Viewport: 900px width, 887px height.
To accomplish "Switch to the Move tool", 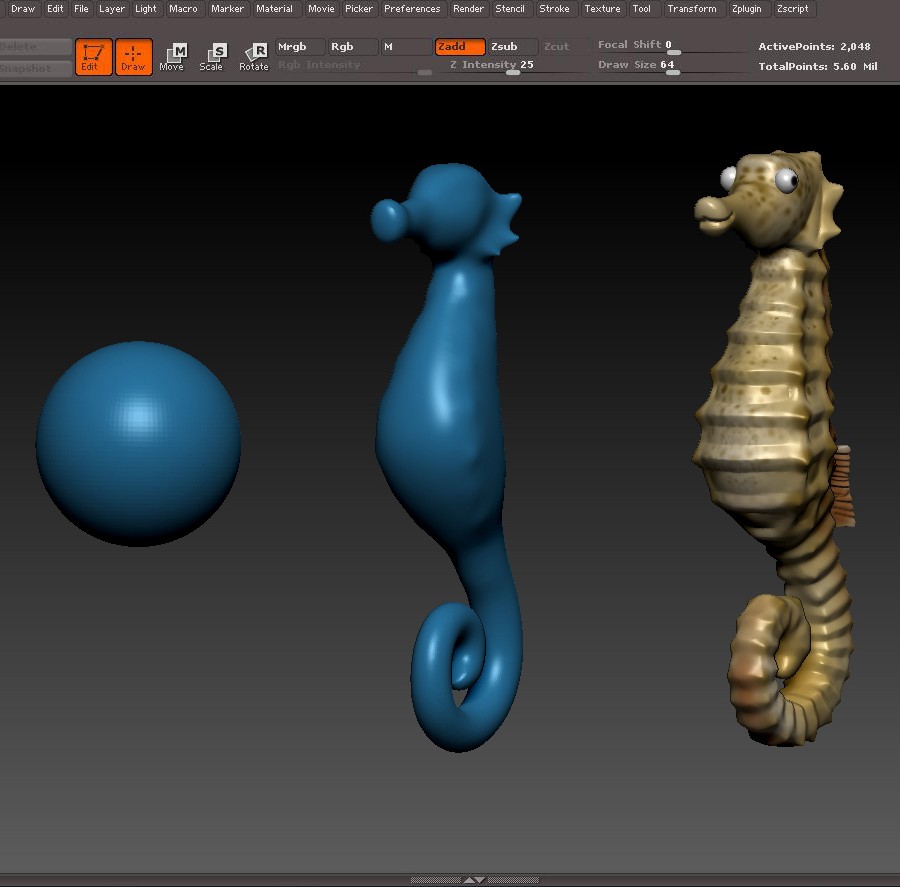I will click(172, 57).
